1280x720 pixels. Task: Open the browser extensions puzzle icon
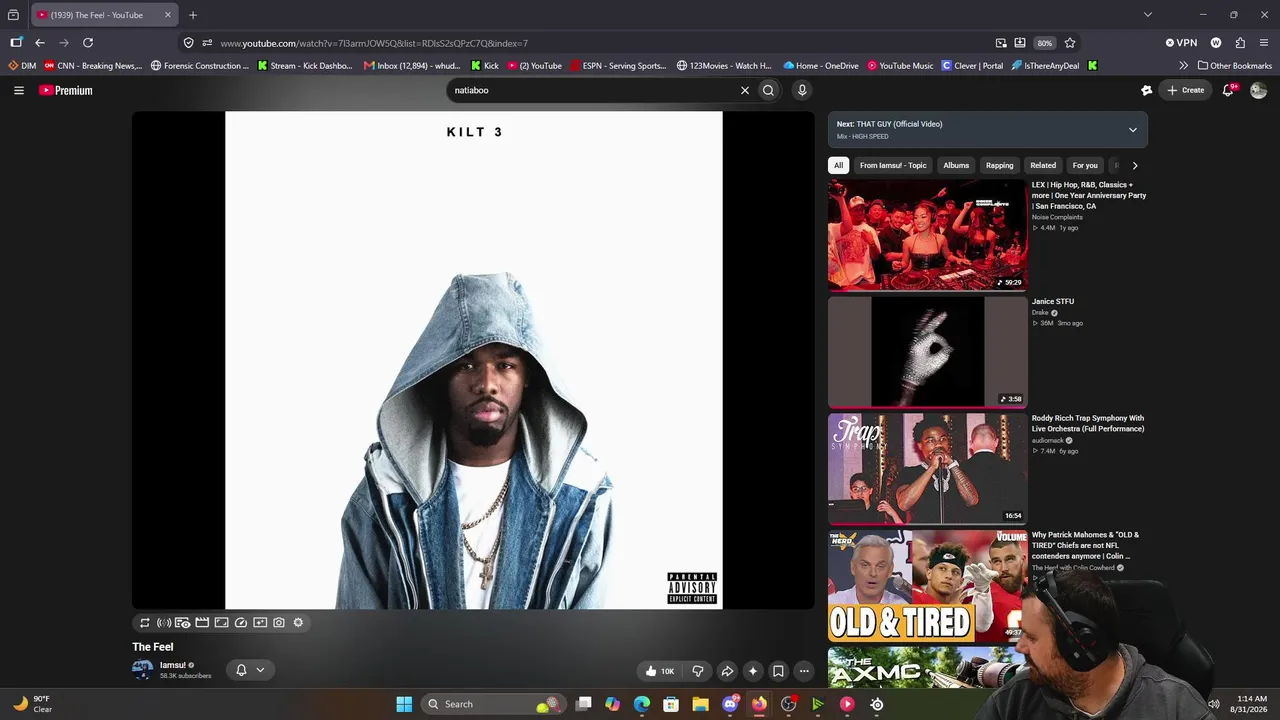(x=1240, y=43)
